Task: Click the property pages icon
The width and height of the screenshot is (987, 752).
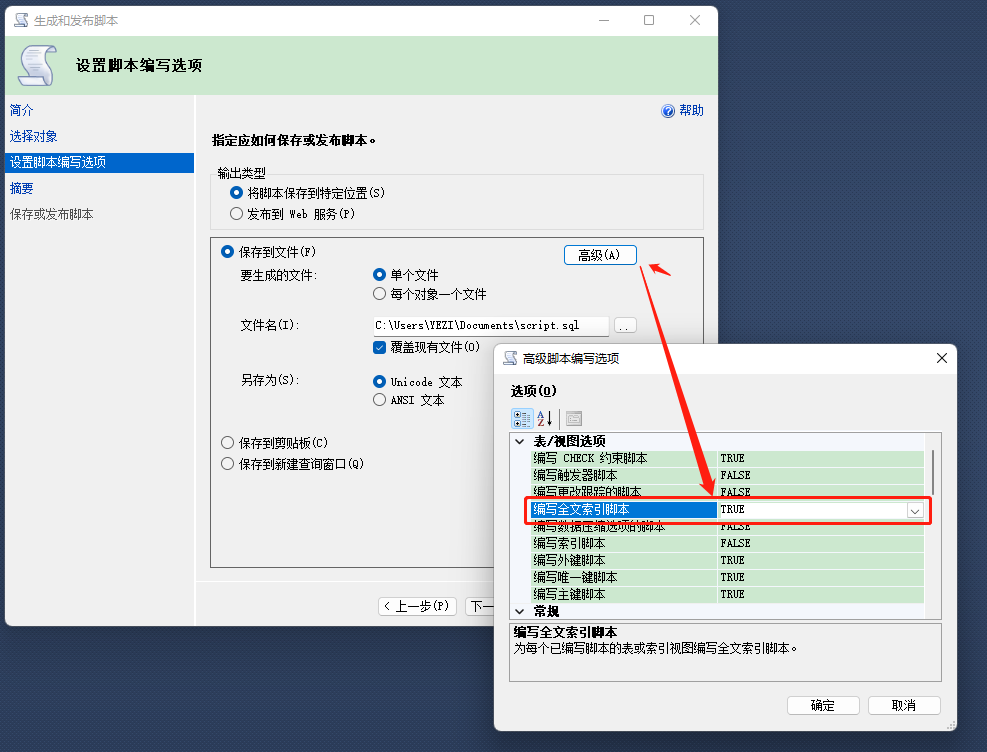Action: 573,418
